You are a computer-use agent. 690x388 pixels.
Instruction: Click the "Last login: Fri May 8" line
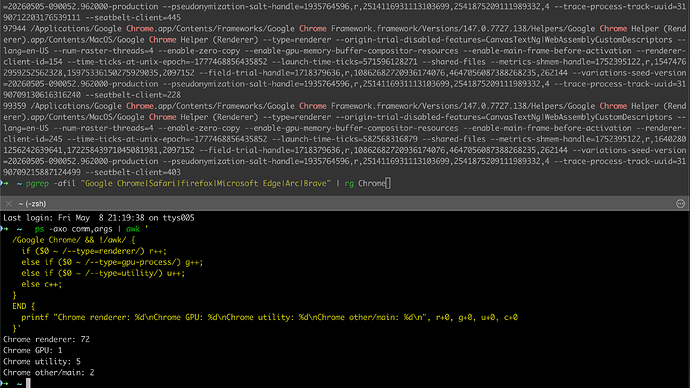(x=99, y=218)
